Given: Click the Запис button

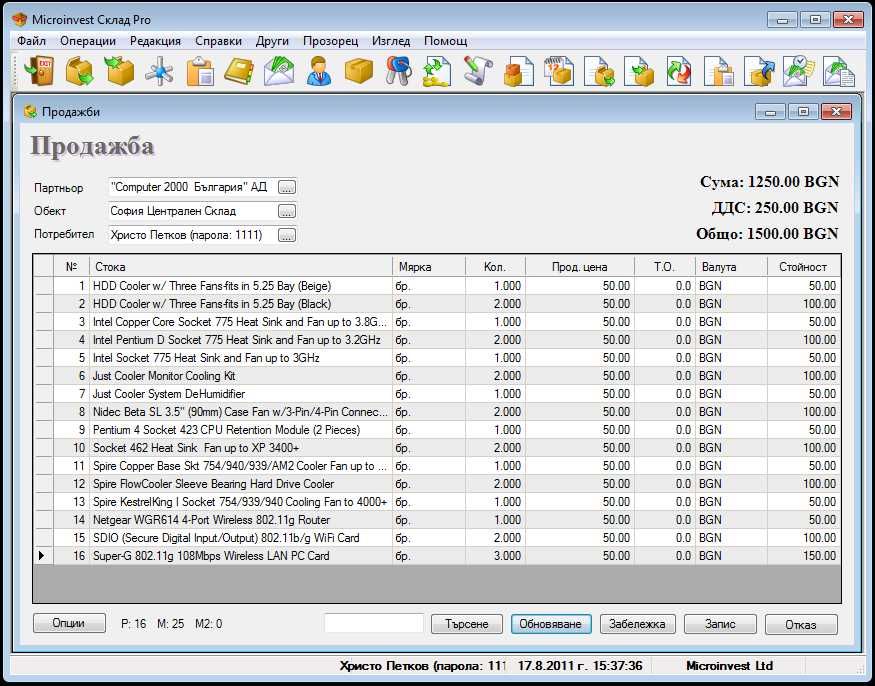Looking at the screenshot, I should (x=720, y=624).
